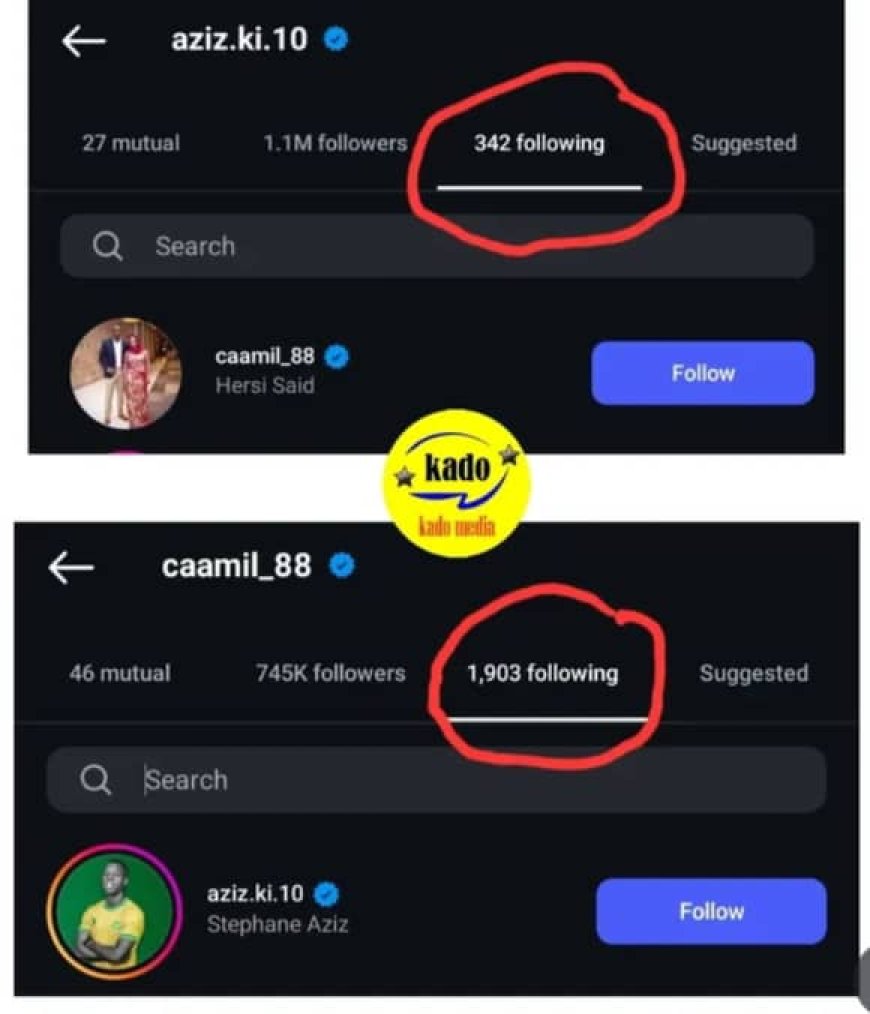Switch to the 27 mutual tab
This screenshot has height=1014, width=870.
(131, 143)
